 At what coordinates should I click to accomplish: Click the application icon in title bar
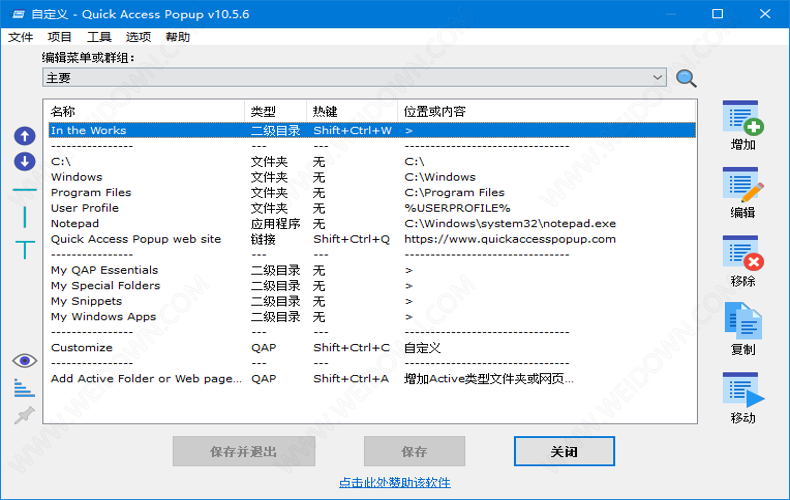[18, 14]
